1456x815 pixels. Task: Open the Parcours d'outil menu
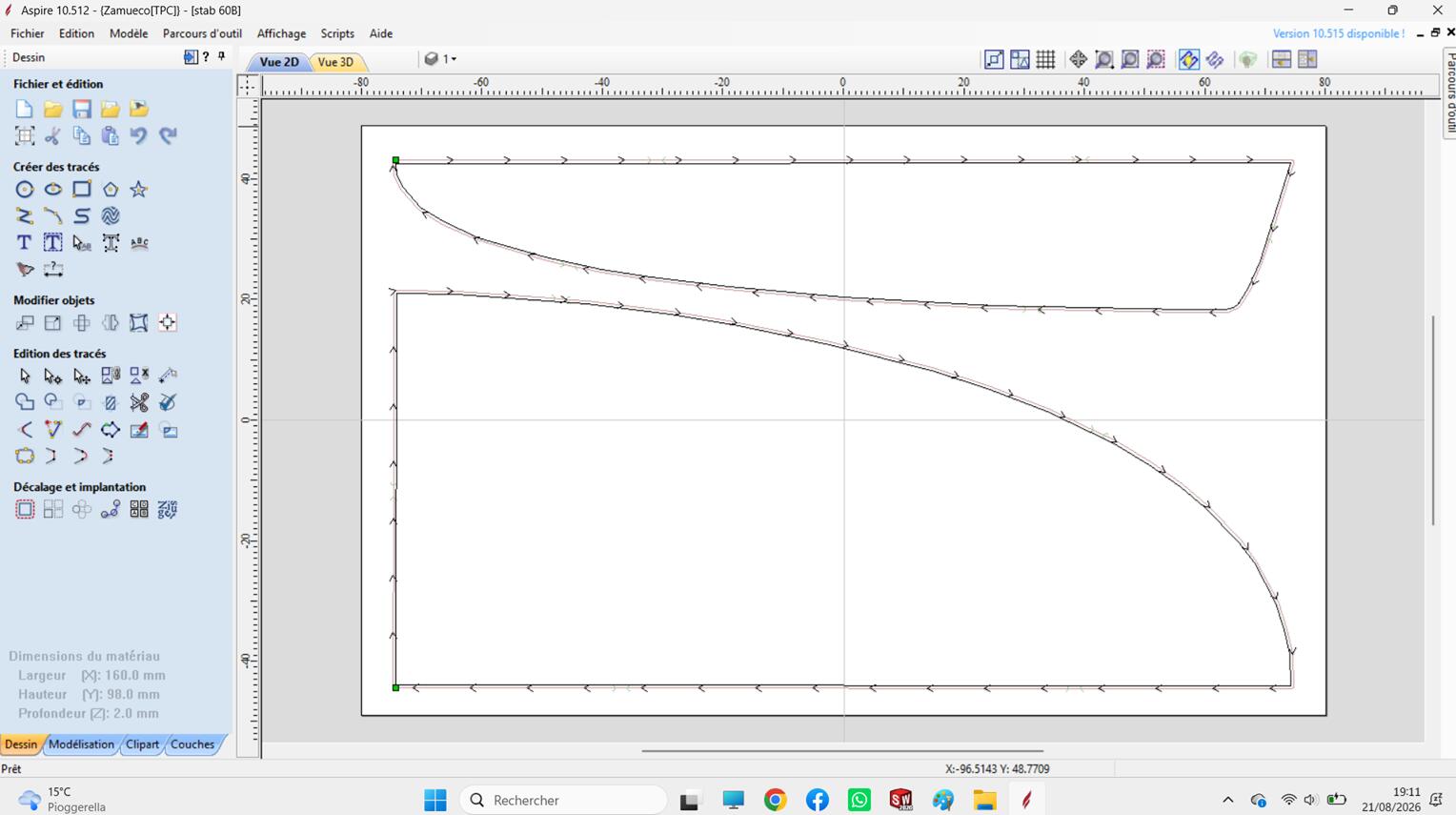(202, 33)
